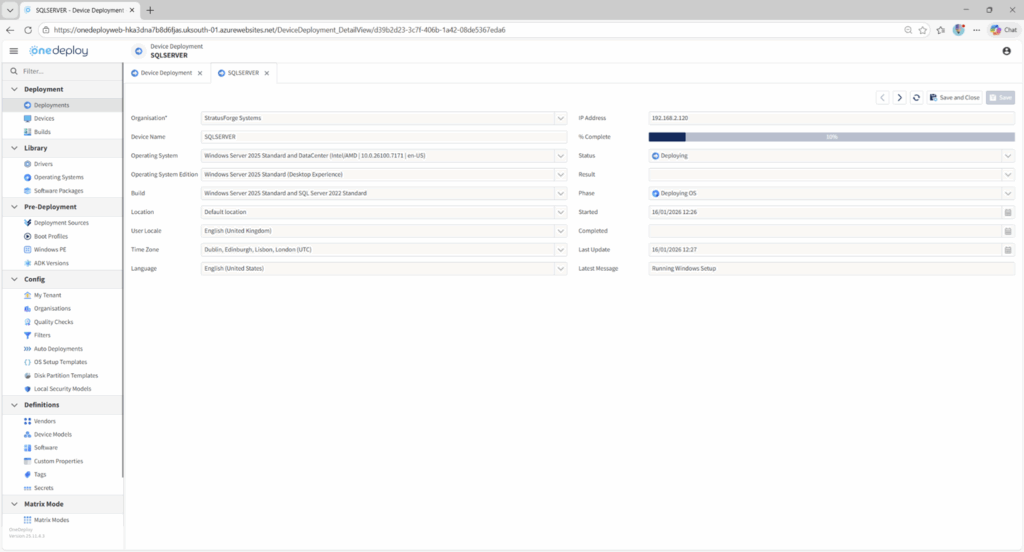Open Matrix Modes item

[x=51, y=520]
